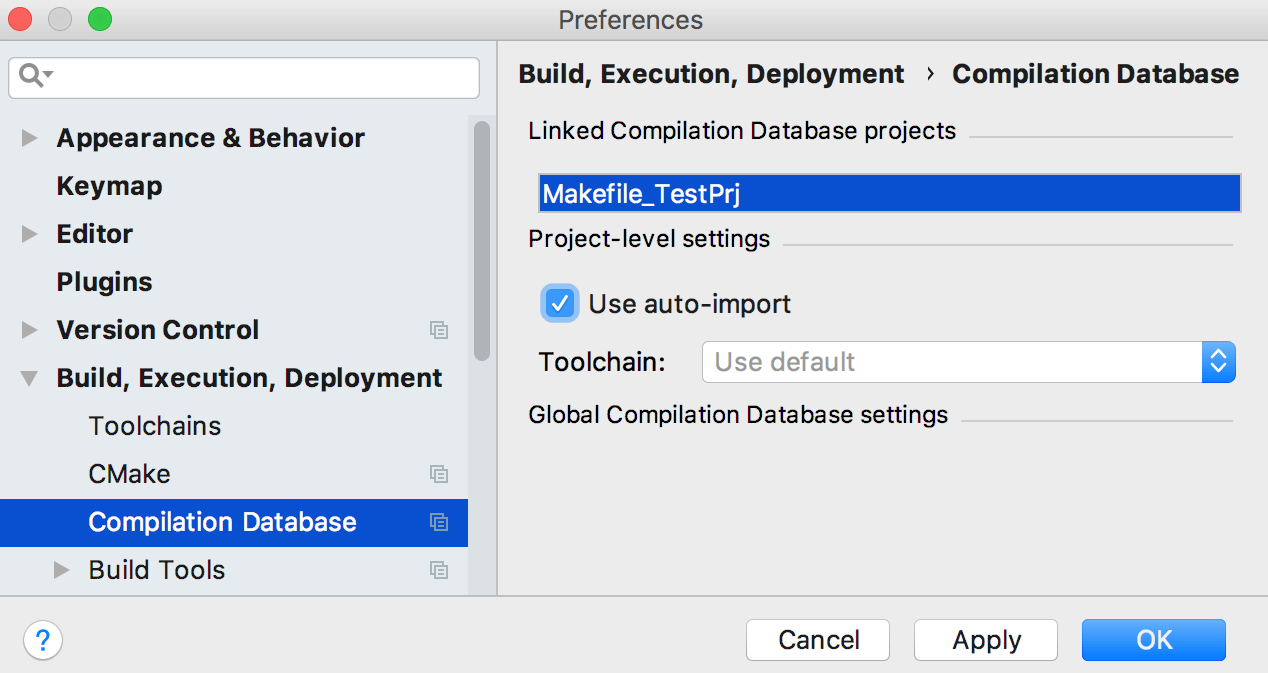Image resolution: width=1268 pixels, height=673 pixels.
Task: Click the settings tree vertical scrollbar
Action: [482, 240]
